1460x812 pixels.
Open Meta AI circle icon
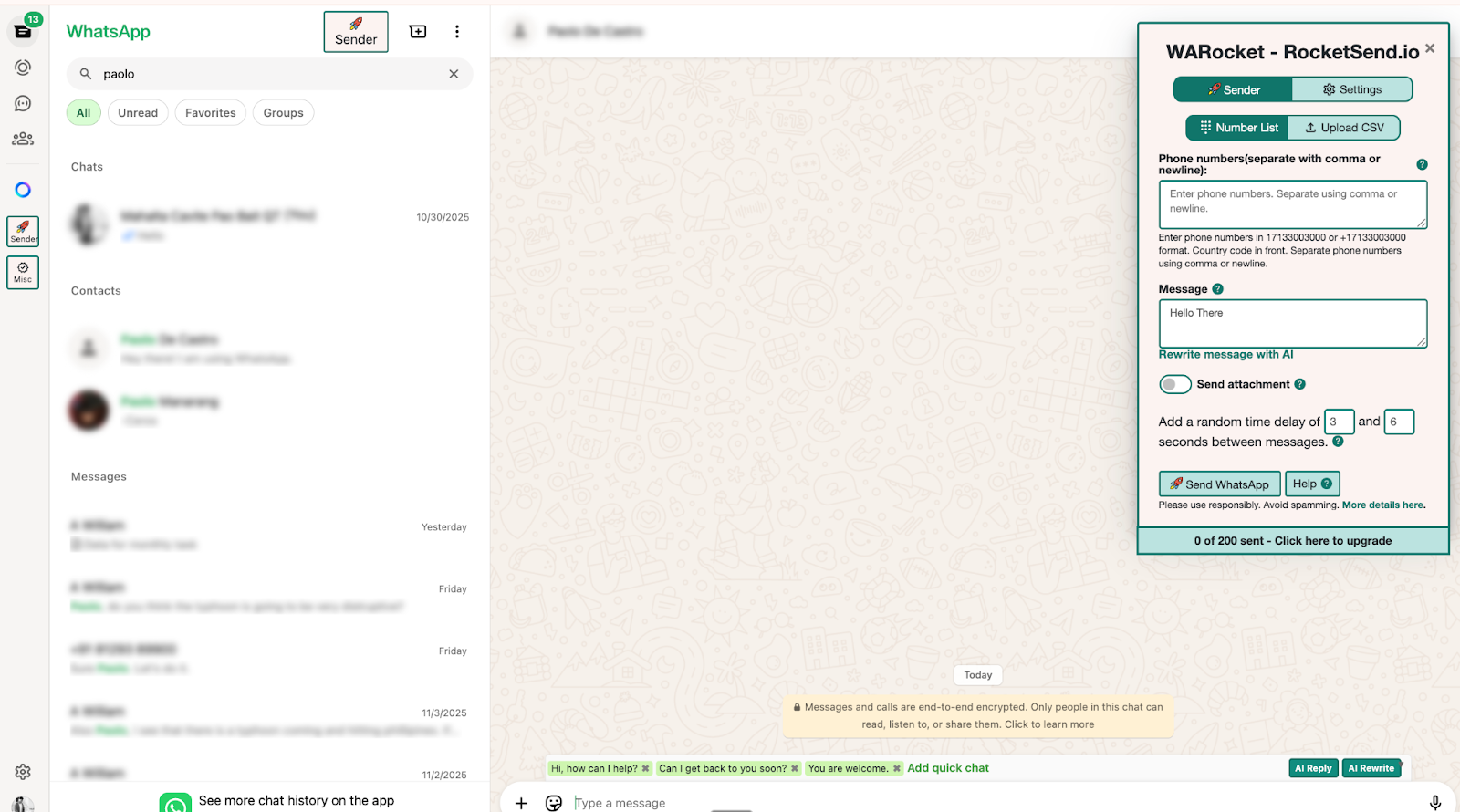point(23,190)
